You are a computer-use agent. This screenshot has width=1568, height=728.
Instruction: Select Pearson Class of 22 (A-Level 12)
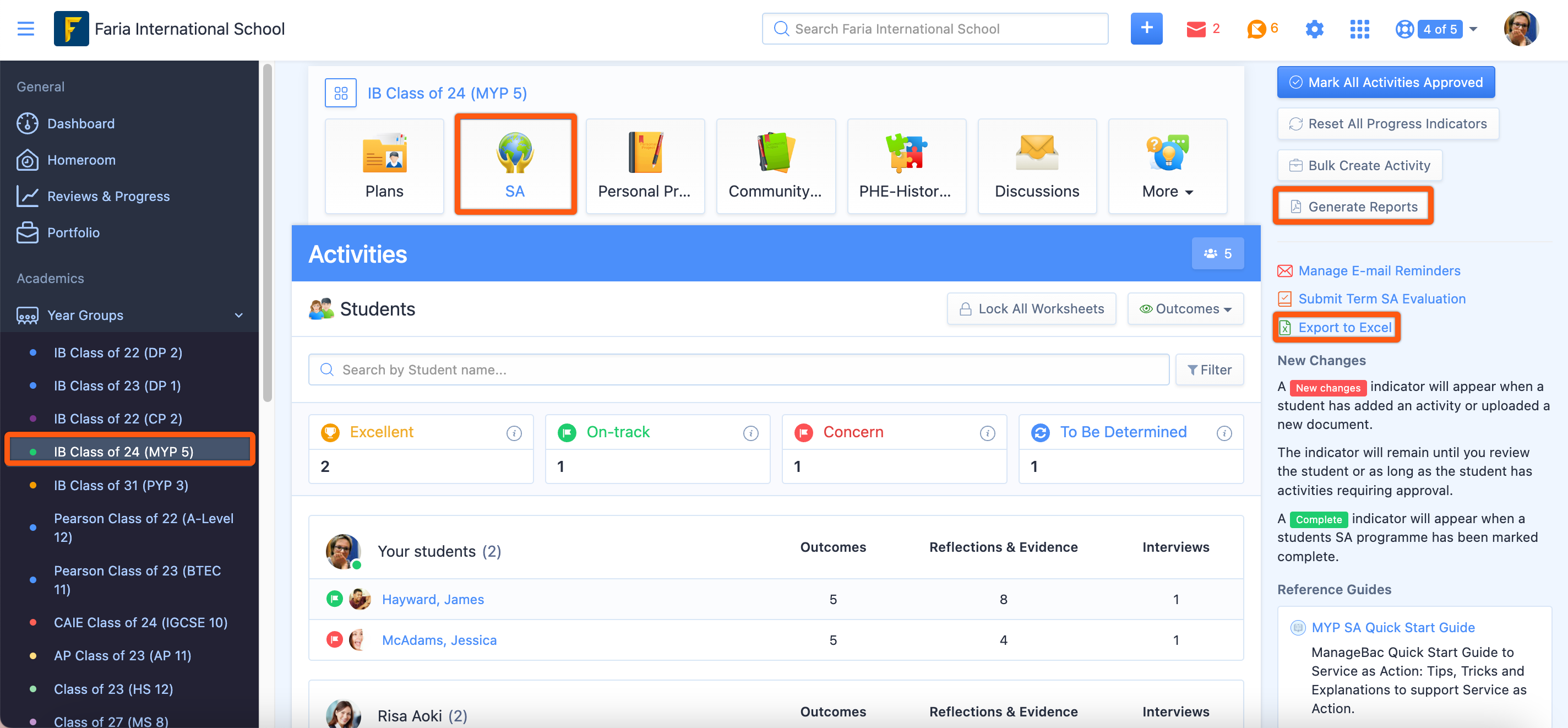(144, 528)
